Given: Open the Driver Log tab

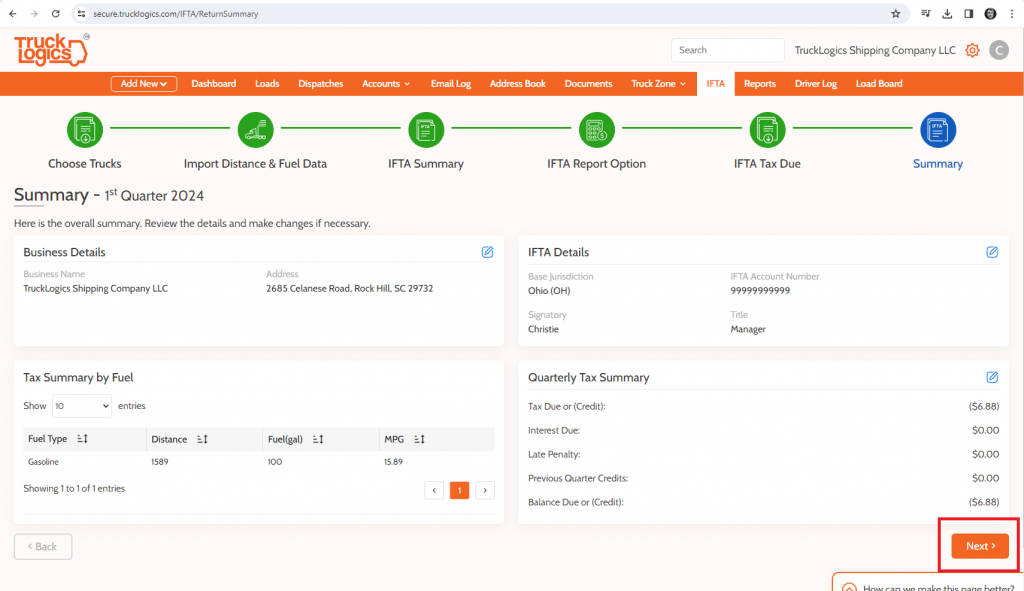Looking at the screenshot, I should (816, 84).
